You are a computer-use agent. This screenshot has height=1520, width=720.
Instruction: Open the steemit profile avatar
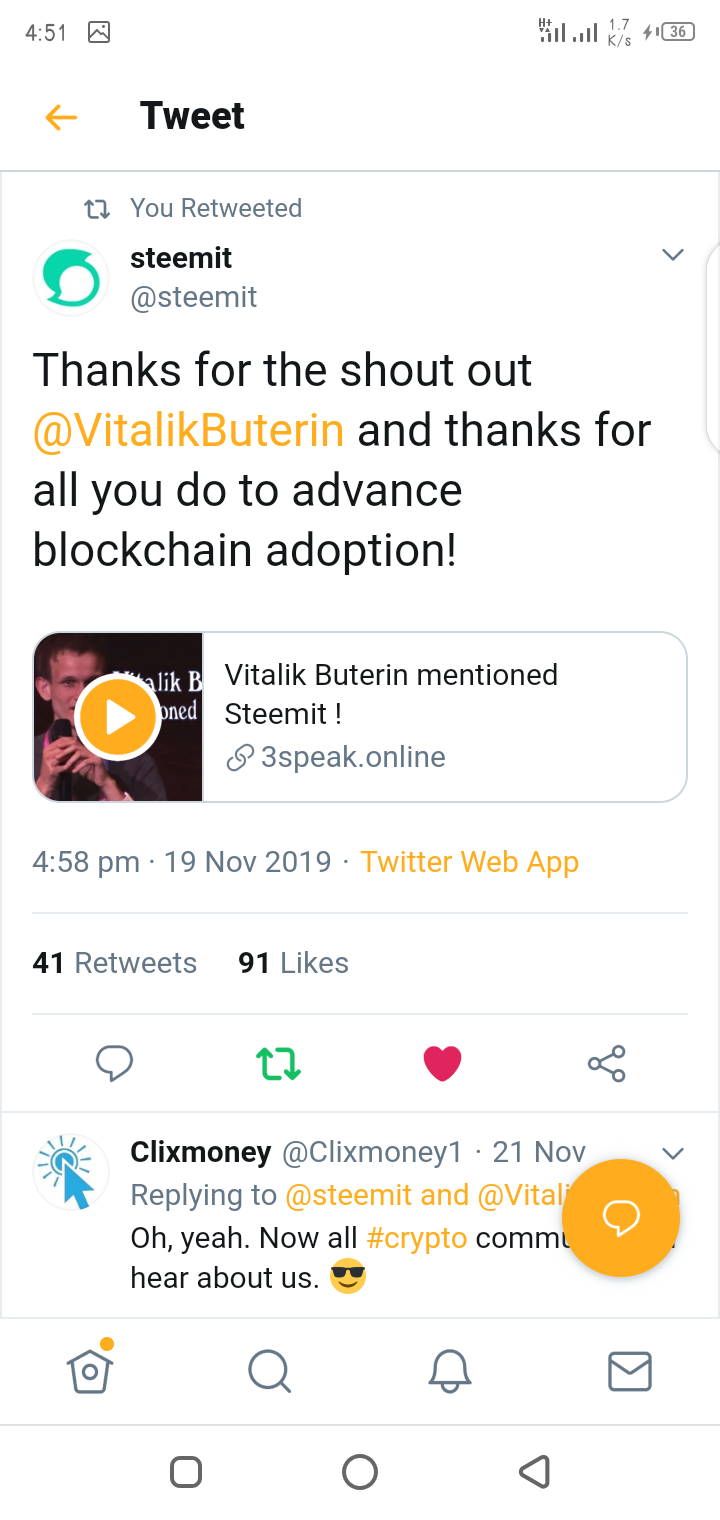pos(71,278)
